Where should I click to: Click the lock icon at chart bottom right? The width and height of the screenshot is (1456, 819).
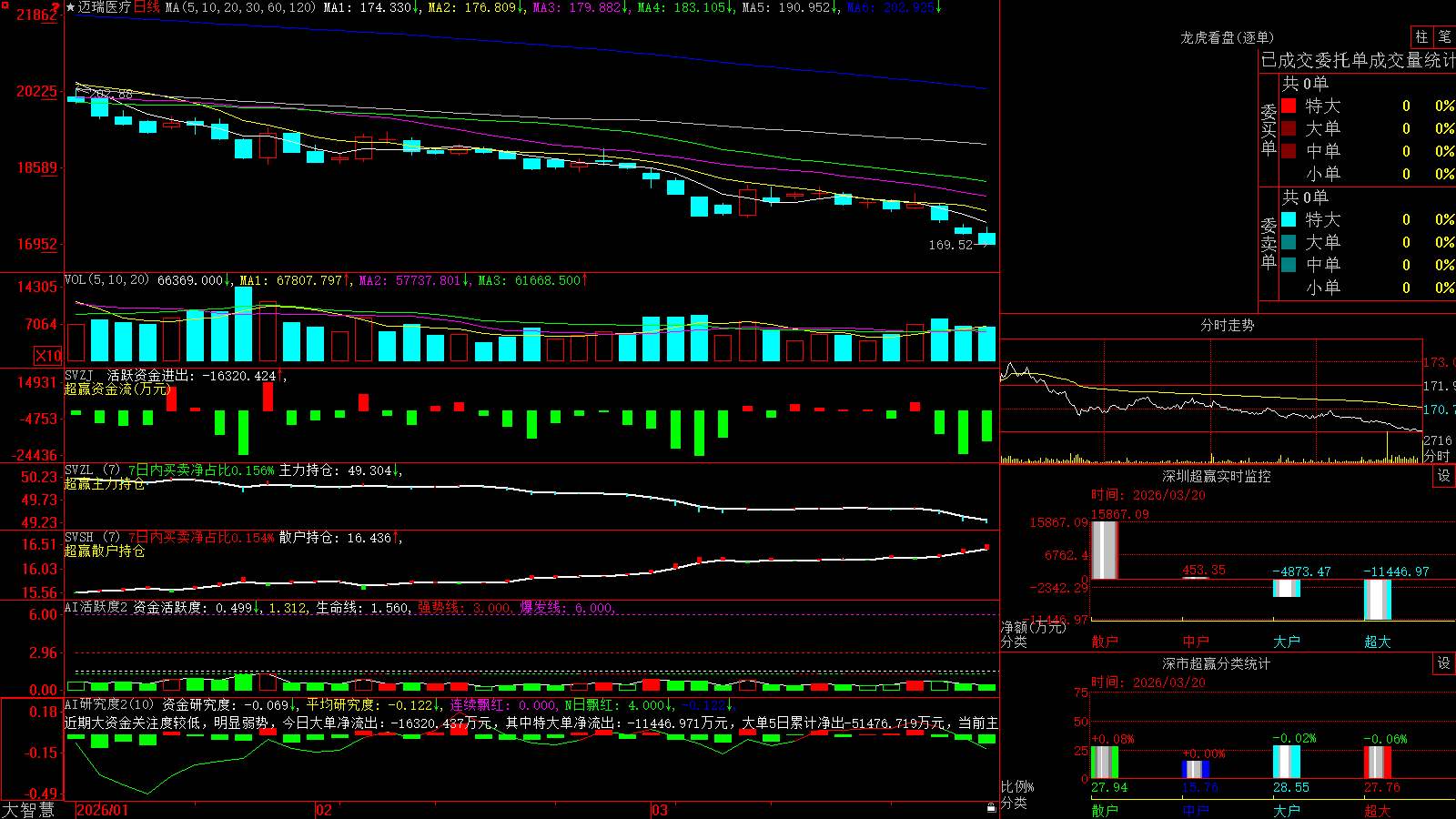[992, 807]
